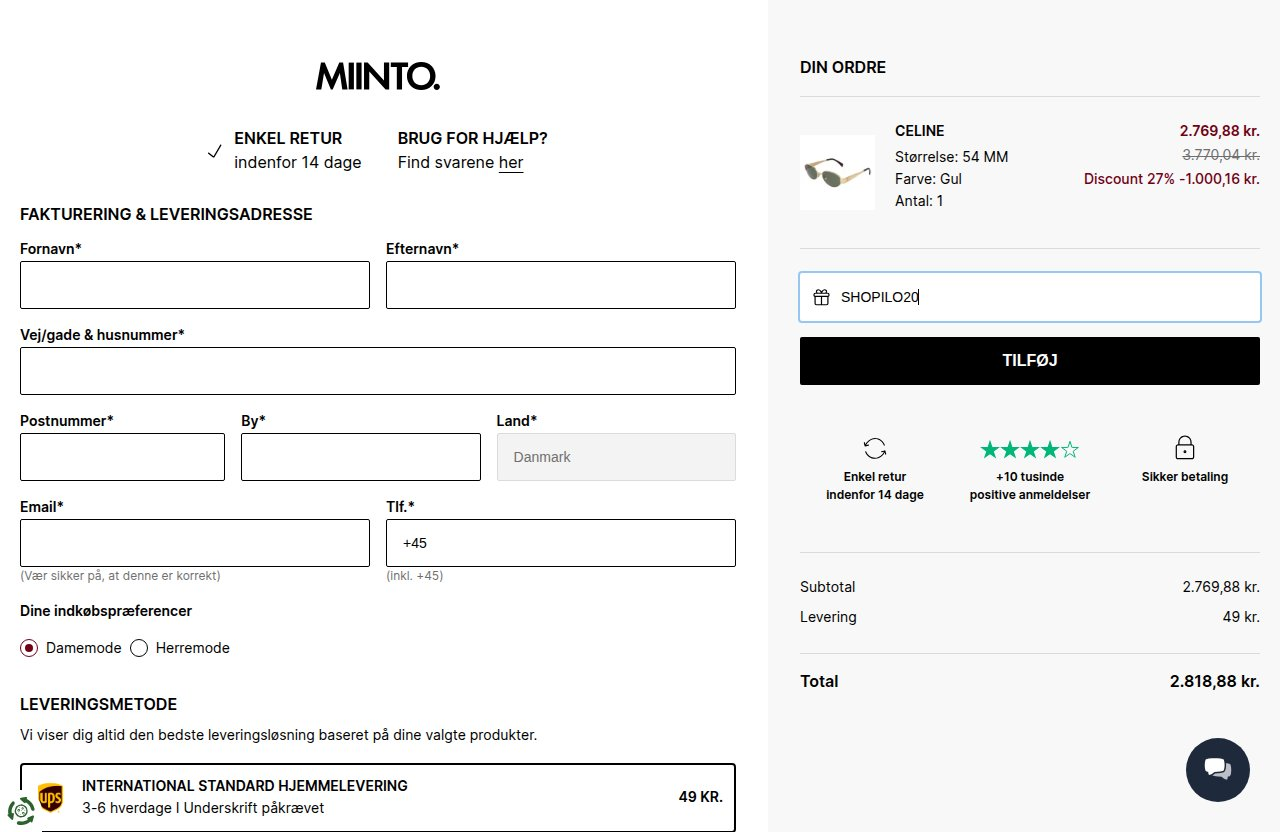Viewport: 1280px width, 832px height.
Task: Select the Herremode radio button
Action: pos(139,648)
